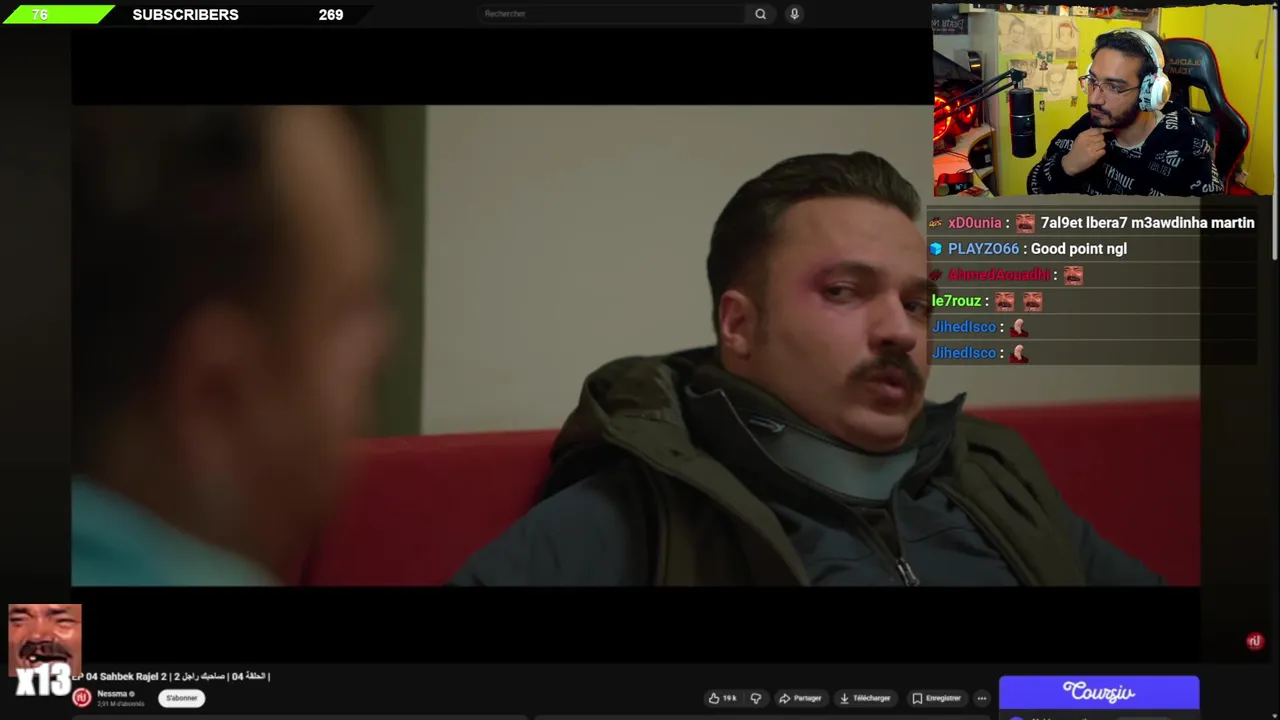Click the Télécharger download button
This screenshot has width=1280, height=720.
tap(865, 698)
